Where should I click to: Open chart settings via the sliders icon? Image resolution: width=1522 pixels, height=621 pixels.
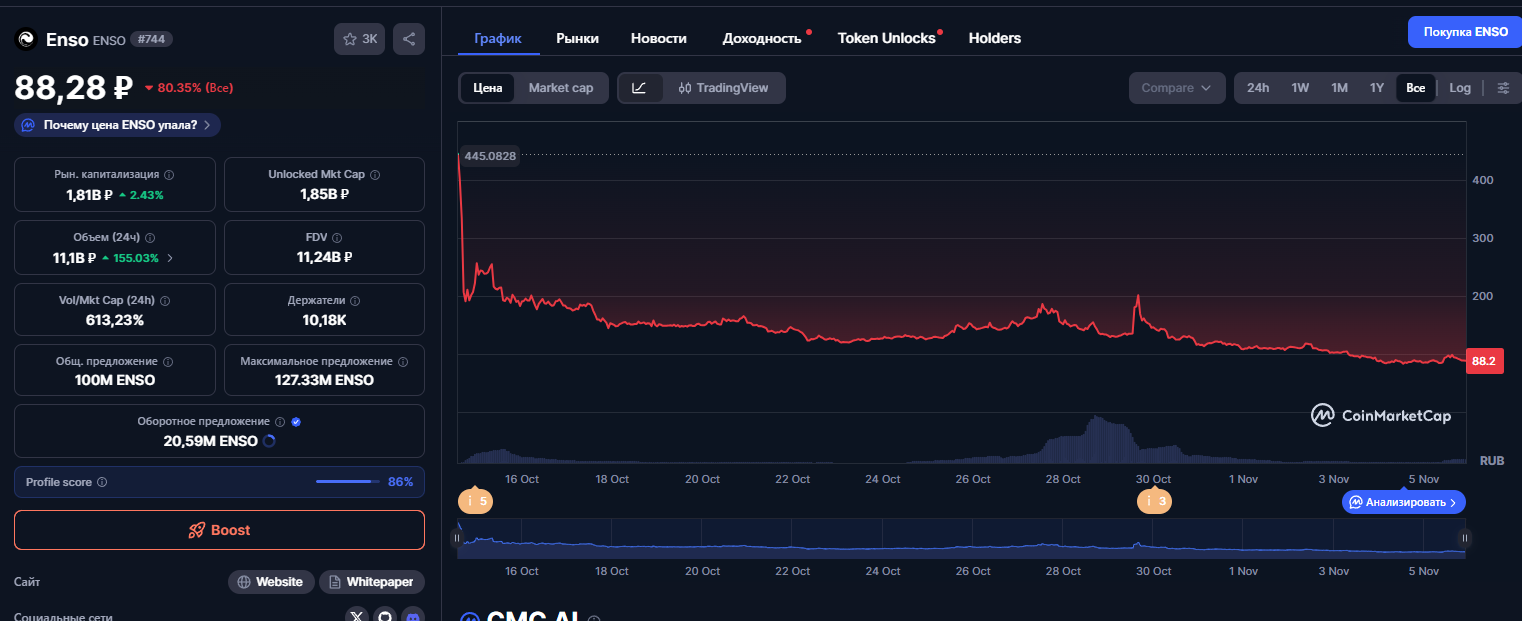(x=1504, y=88)
